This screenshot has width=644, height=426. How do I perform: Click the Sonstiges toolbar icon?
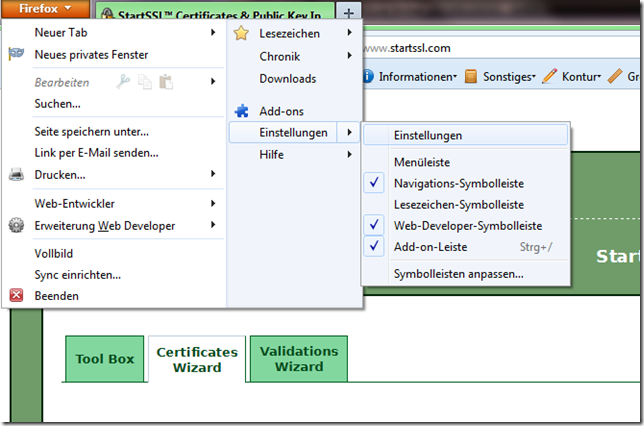(x=471, y=76)
